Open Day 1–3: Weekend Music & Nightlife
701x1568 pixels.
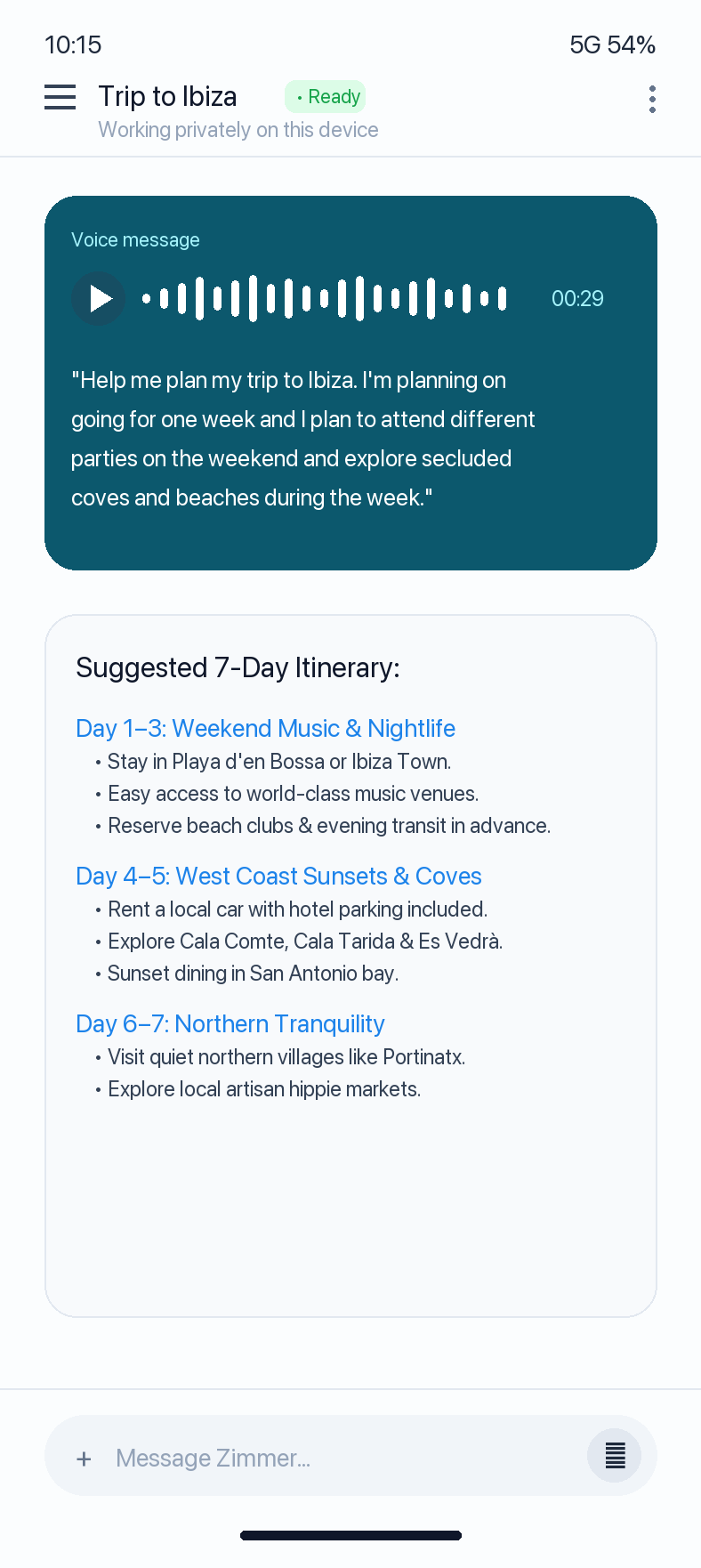[265, 728]
